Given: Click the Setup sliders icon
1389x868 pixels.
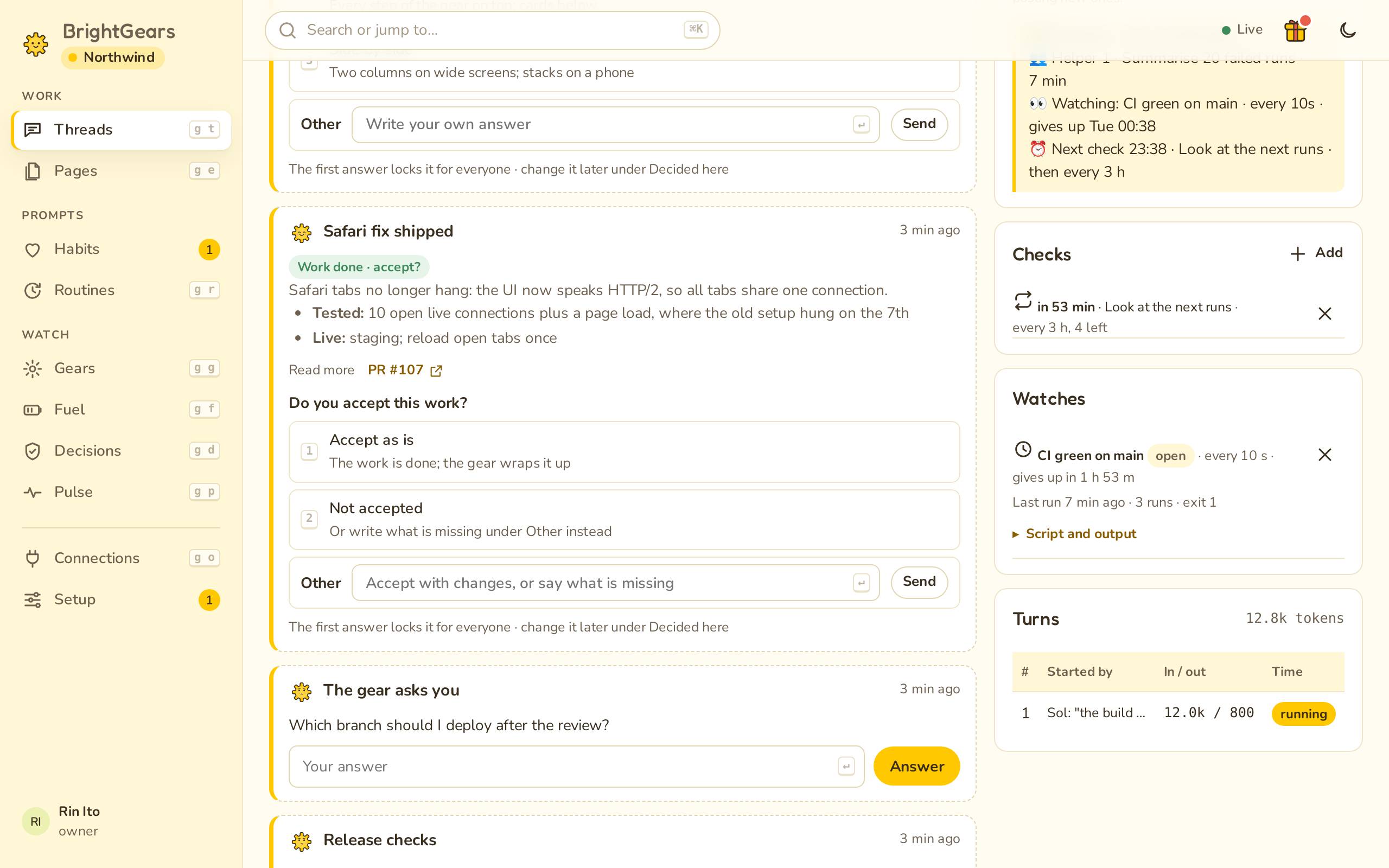Looking at the screenshot, I should (33, 600).
